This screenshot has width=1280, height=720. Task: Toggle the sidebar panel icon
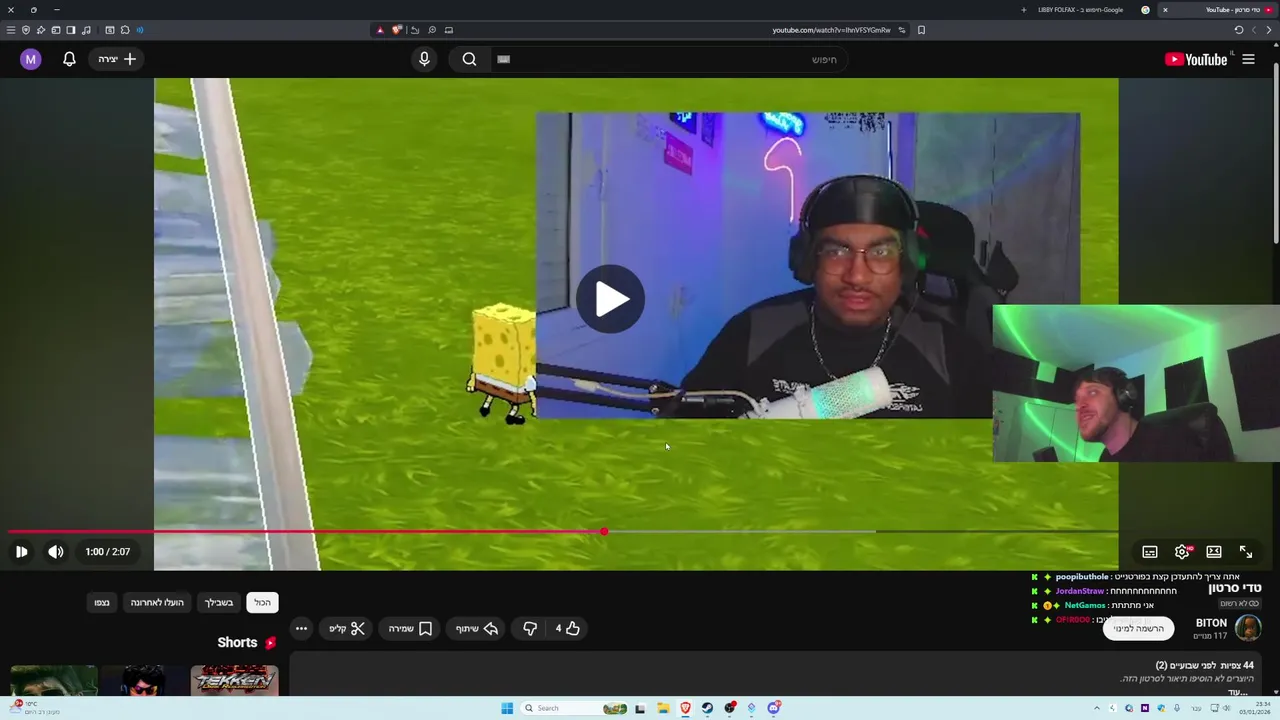(71, 30)
